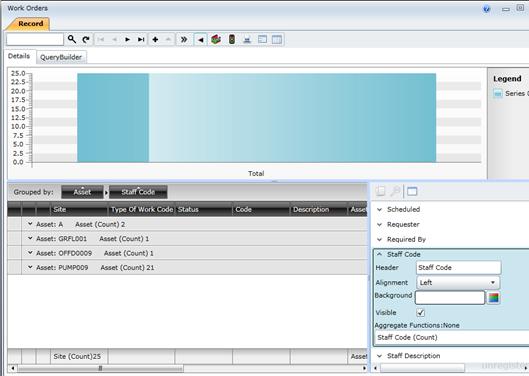529x376 pixels.
Task: Click the Asset grouping button
Action: point(82,192)
